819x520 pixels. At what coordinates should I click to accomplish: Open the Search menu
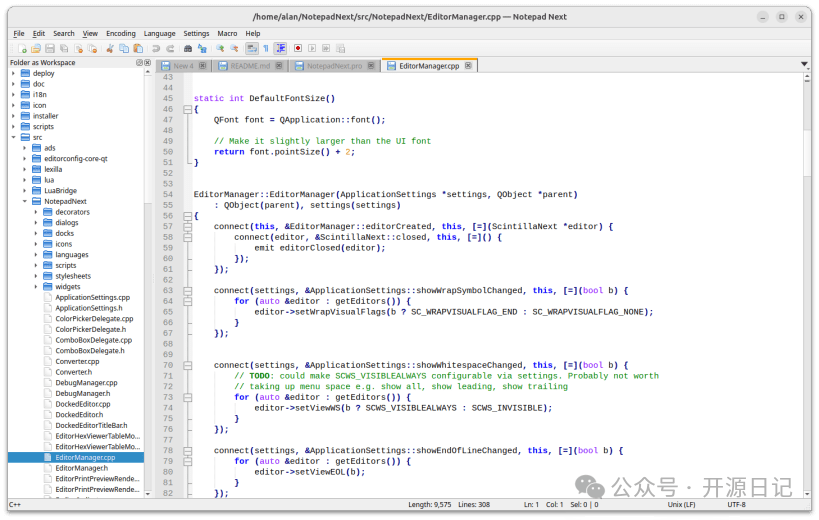coord(64,33)
